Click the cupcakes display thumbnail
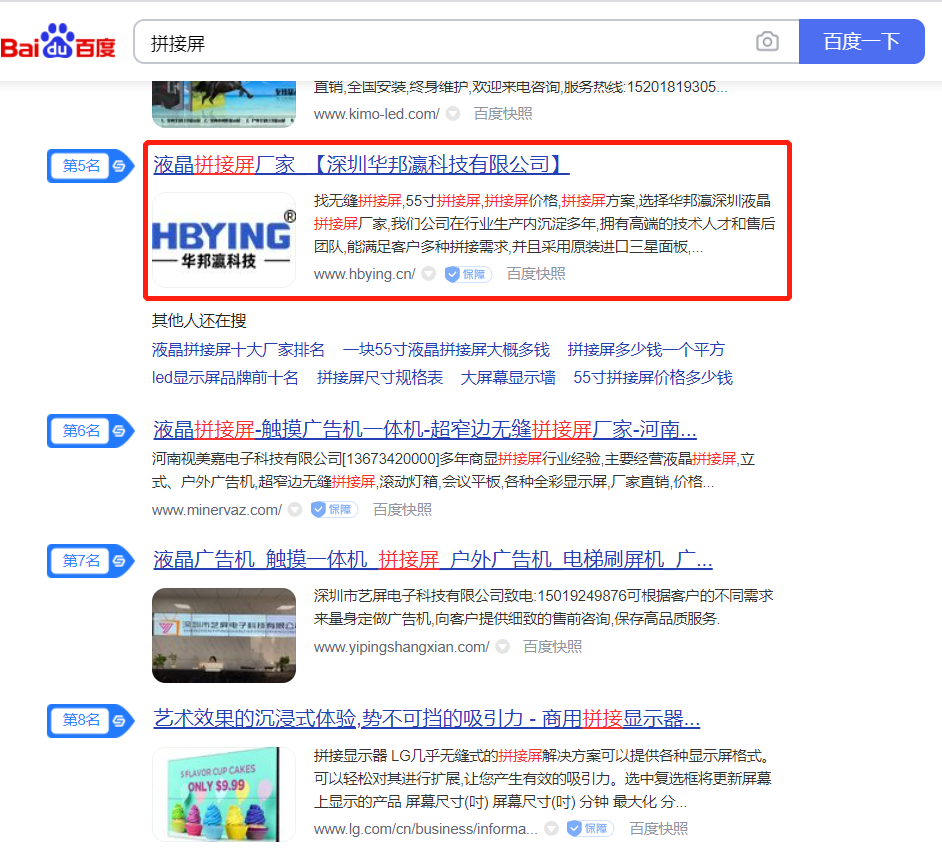Image resolution: width=942 pixels, height=856 pixels. (223, 794)
